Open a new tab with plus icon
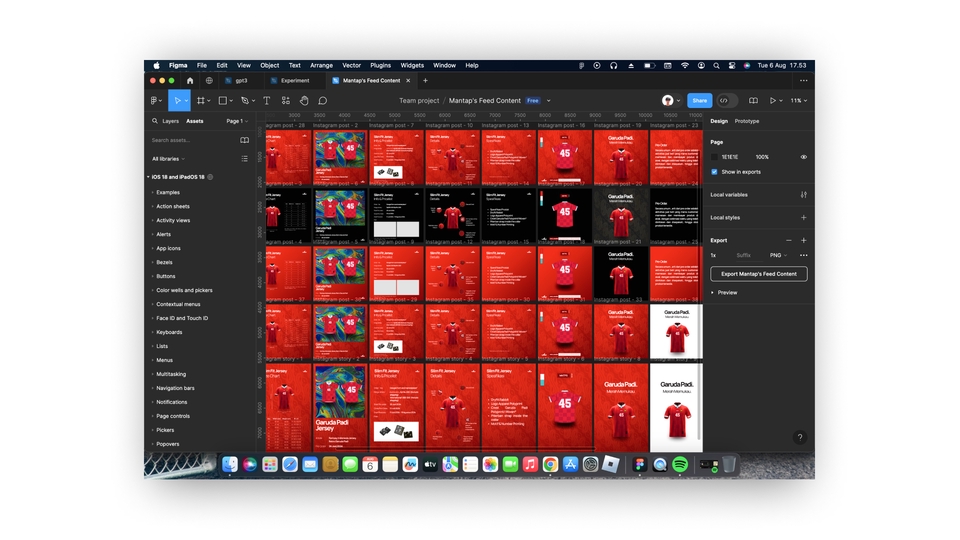This screenshot has width=960, height=540. [425, 80]
